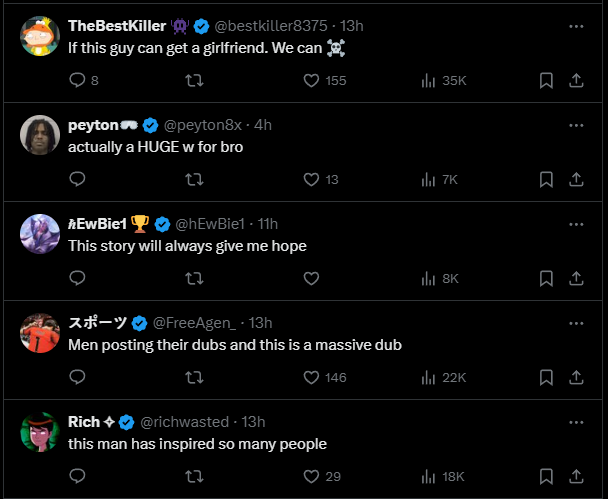Viewport: 608px width, 499px height.
Task: Reply to TheBestKiller's tweet
Action: (x=78, y=81)
